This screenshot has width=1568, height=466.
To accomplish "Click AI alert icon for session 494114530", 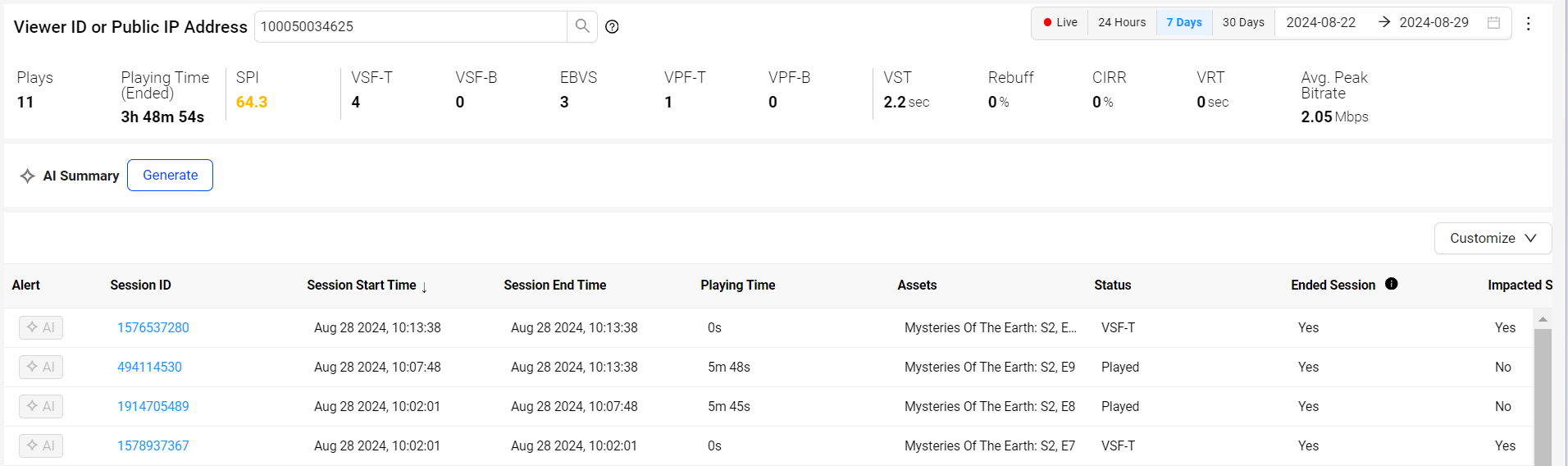I will [41, 367].
